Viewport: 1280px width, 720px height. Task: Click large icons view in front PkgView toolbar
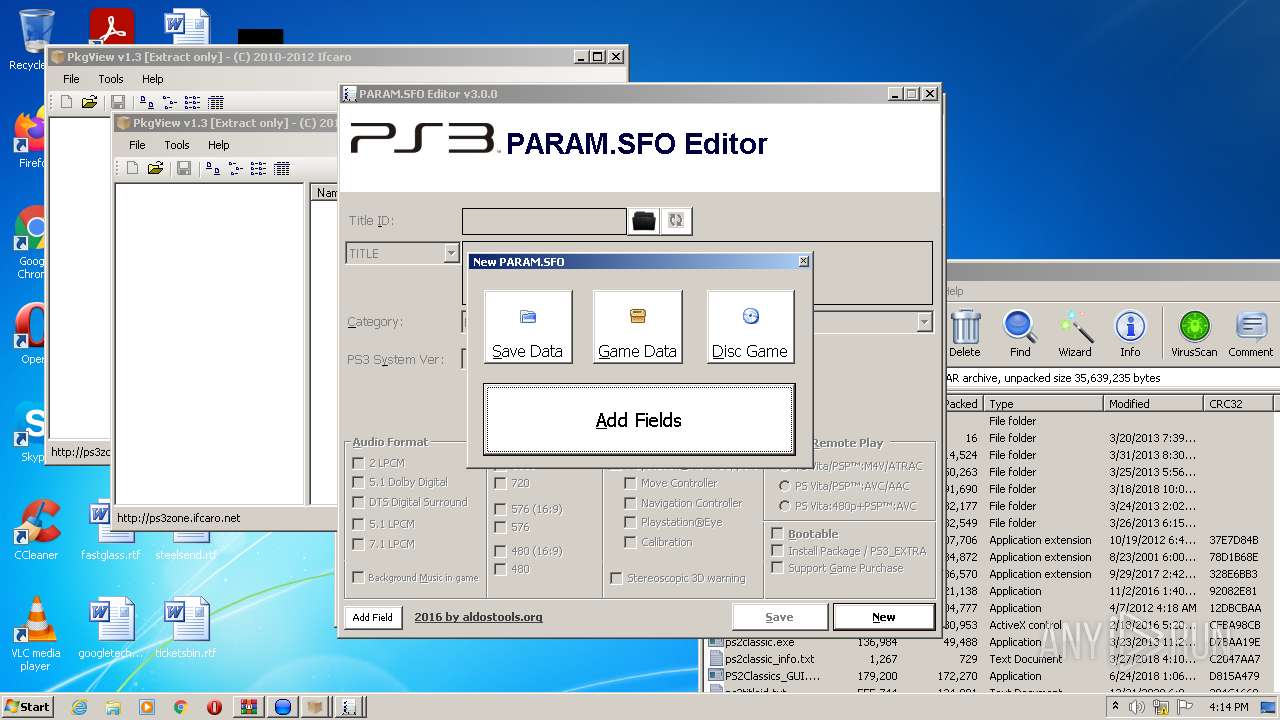tap(213, 168)
